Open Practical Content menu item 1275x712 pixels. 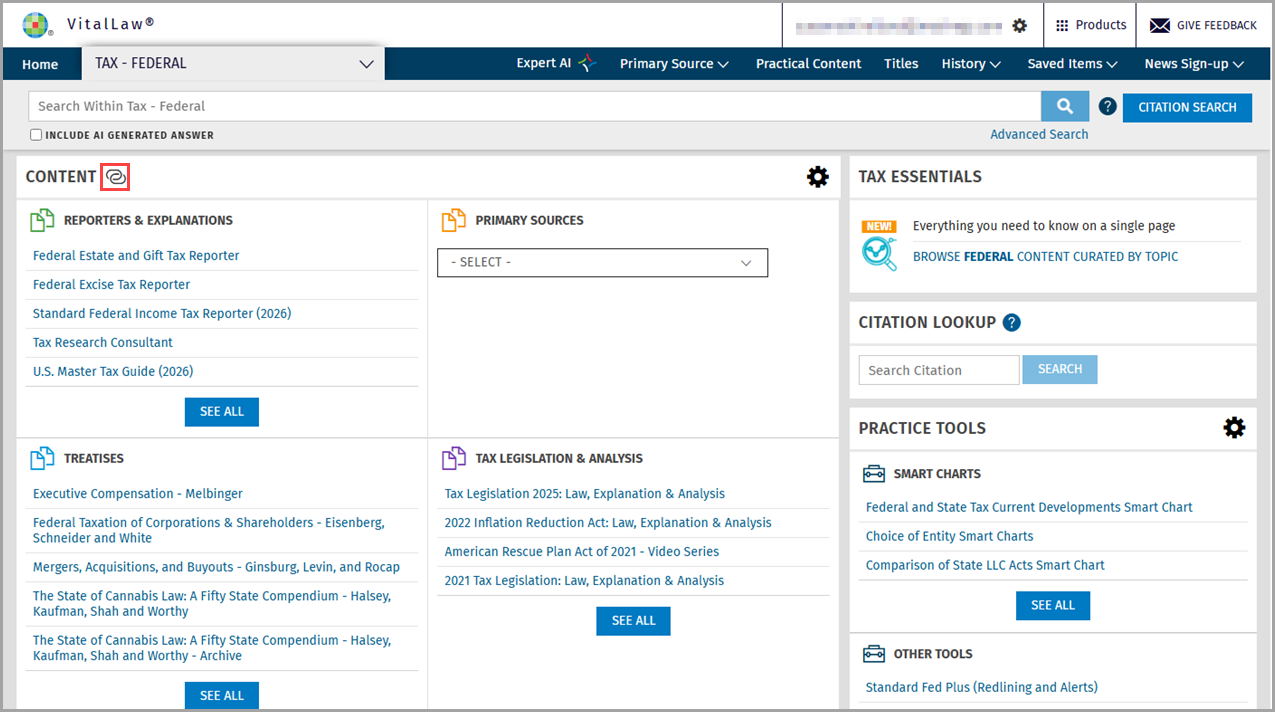808,64
